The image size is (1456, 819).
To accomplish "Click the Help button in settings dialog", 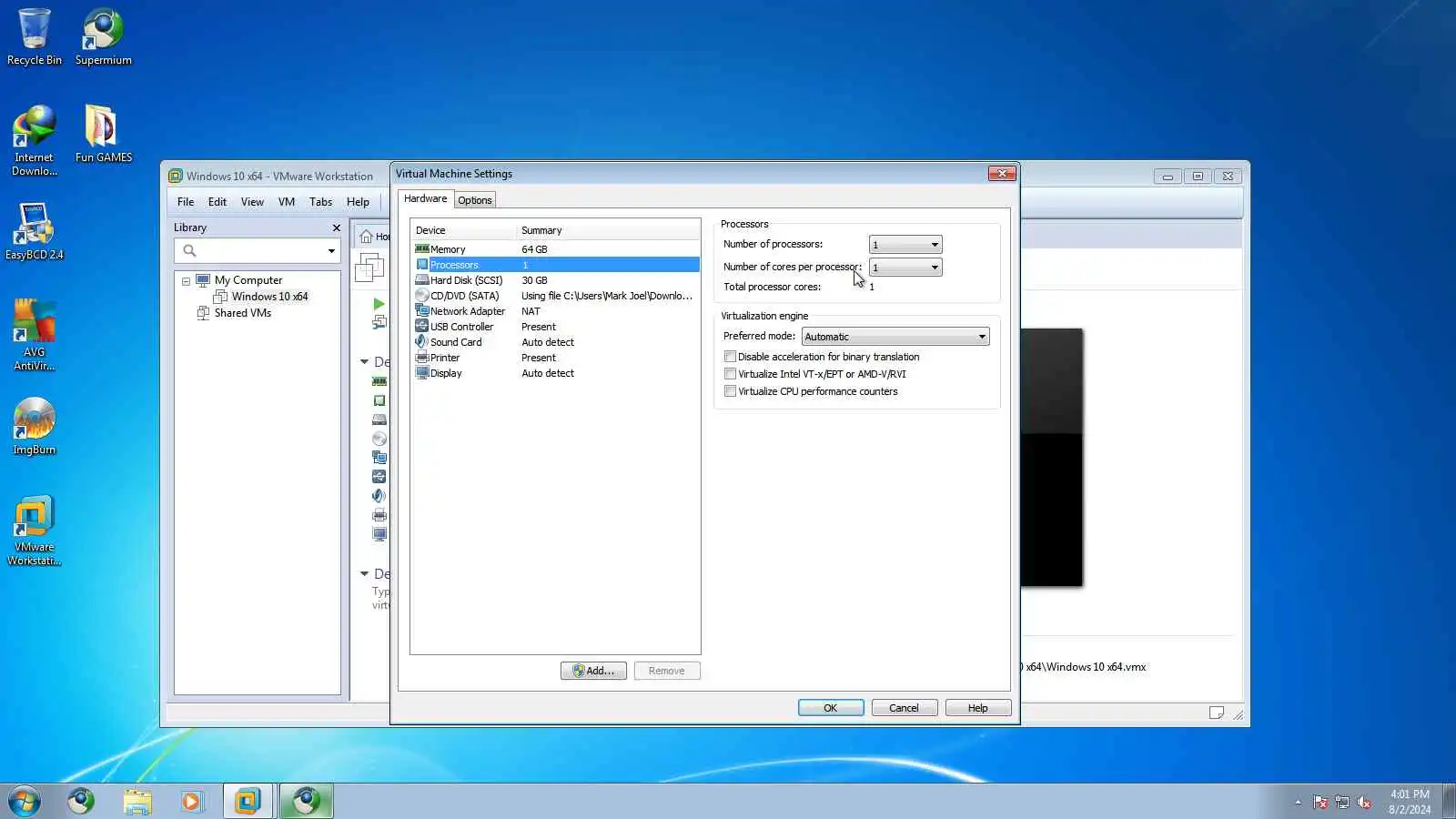I will (x=978, y=708).
